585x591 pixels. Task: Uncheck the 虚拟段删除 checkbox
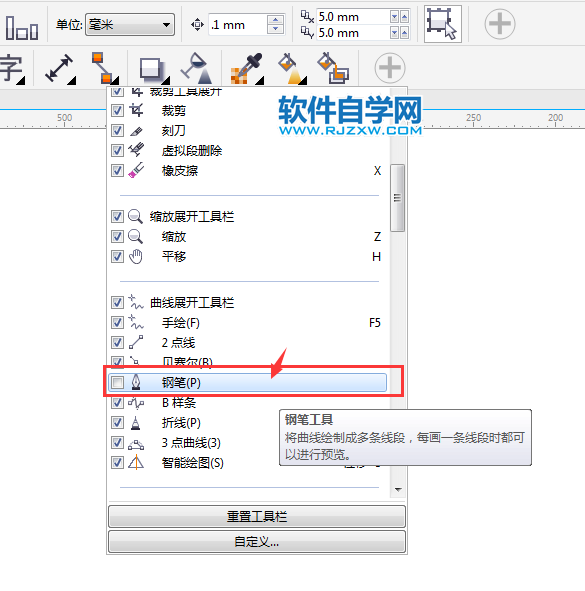coord(117,150)
